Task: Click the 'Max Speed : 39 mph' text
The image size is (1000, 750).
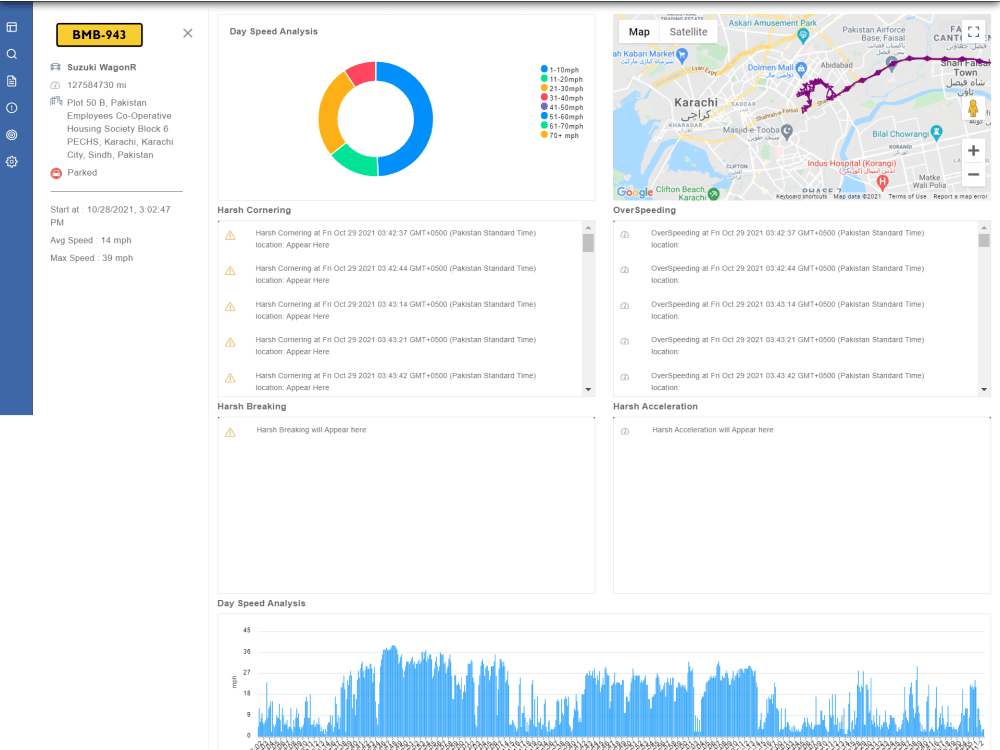Action: point(92,258)
